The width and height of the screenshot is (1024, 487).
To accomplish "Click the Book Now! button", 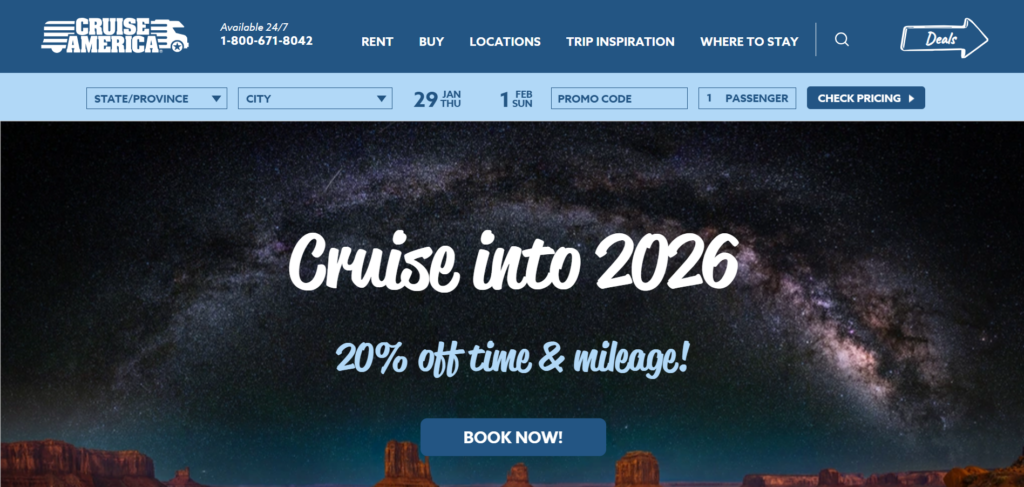I will pyautogui.click(x=513, y=437).
